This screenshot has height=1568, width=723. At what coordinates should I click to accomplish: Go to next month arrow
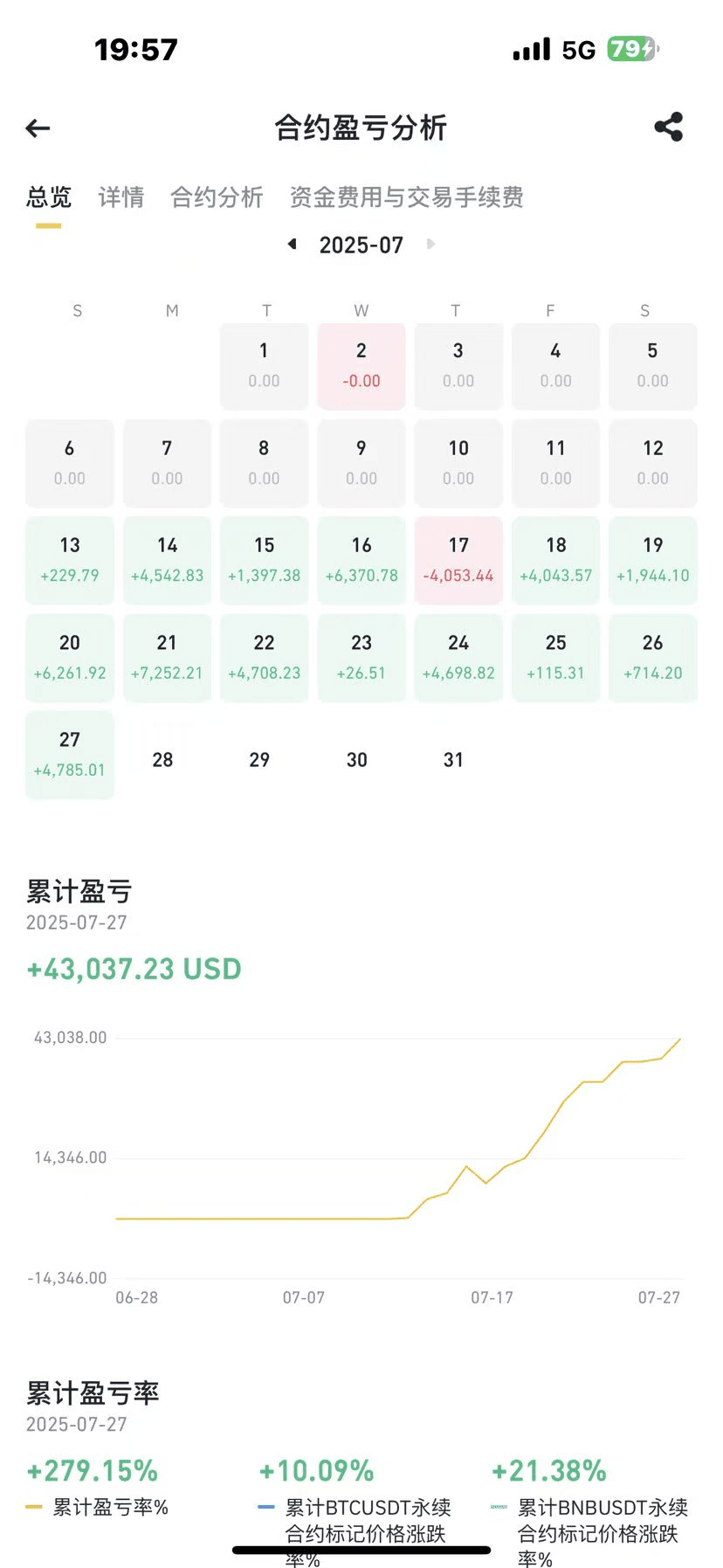(x=430, y=245)
